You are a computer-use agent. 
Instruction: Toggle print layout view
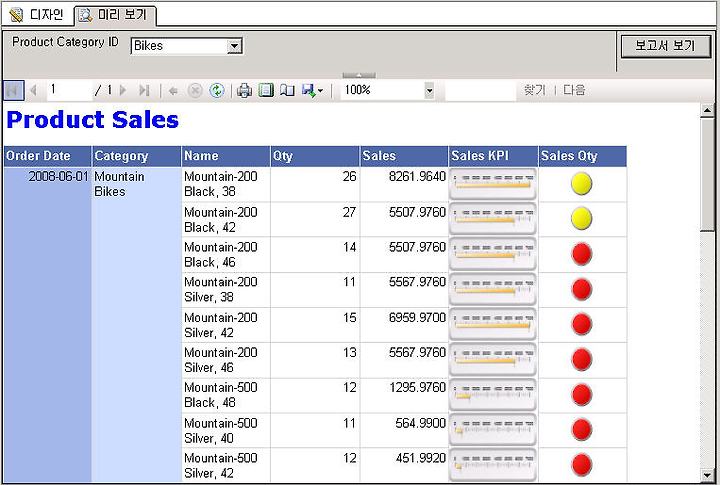[266, 90]
